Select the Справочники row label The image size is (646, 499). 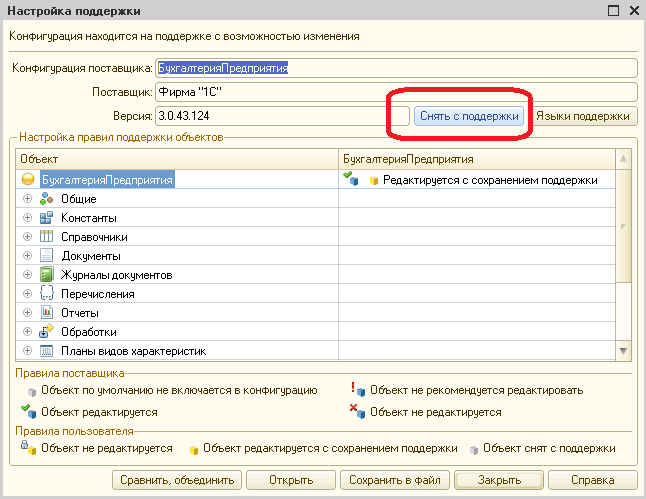(94, 237)
